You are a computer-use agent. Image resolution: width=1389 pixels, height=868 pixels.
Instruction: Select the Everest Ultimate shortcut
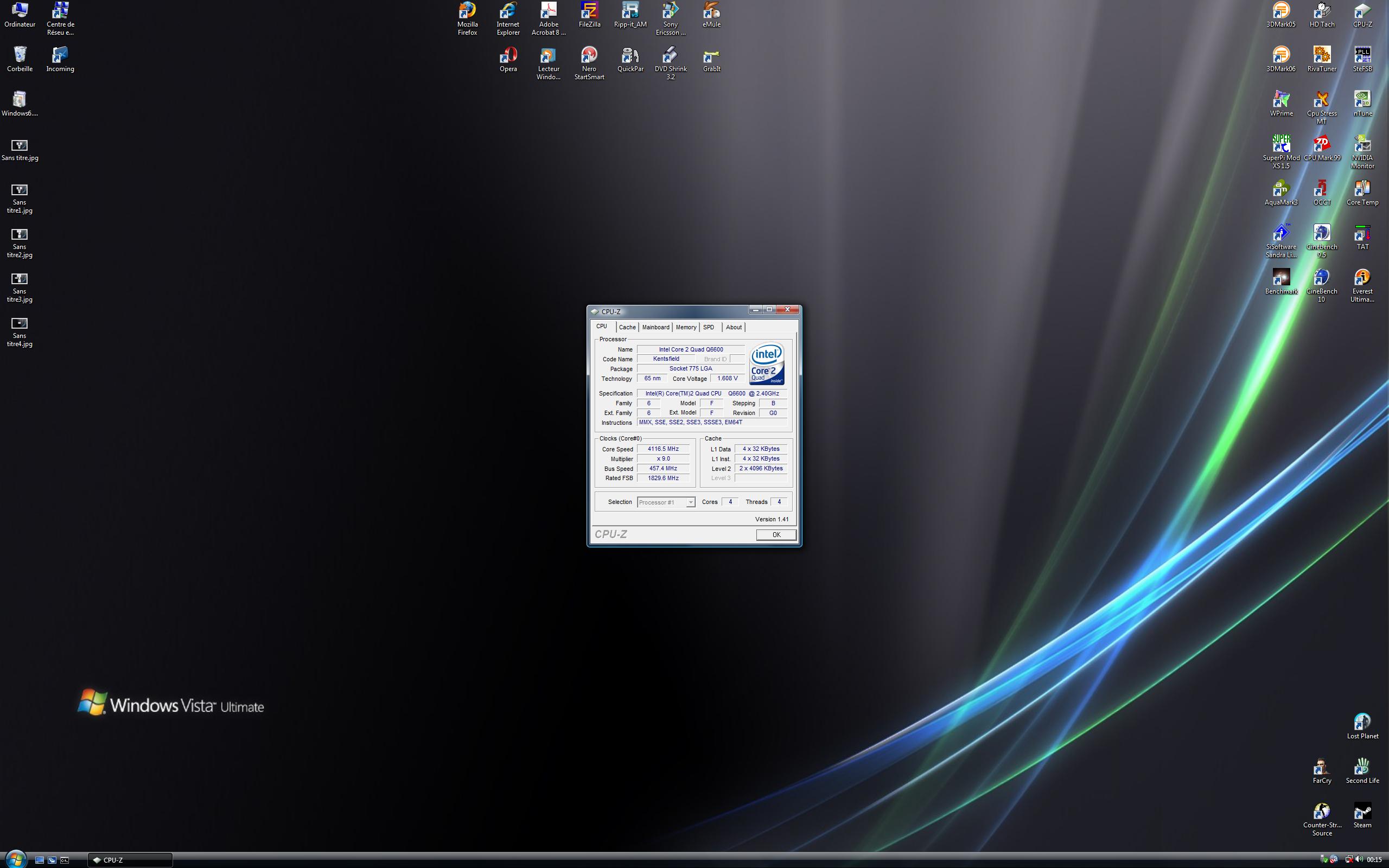click(1362, 285)
